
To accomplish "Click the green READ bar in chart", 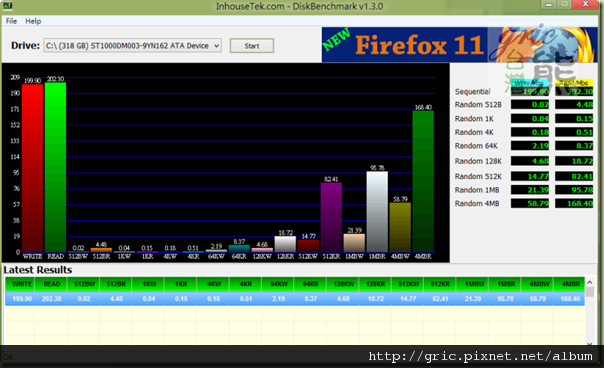I will tap(55, 167).
